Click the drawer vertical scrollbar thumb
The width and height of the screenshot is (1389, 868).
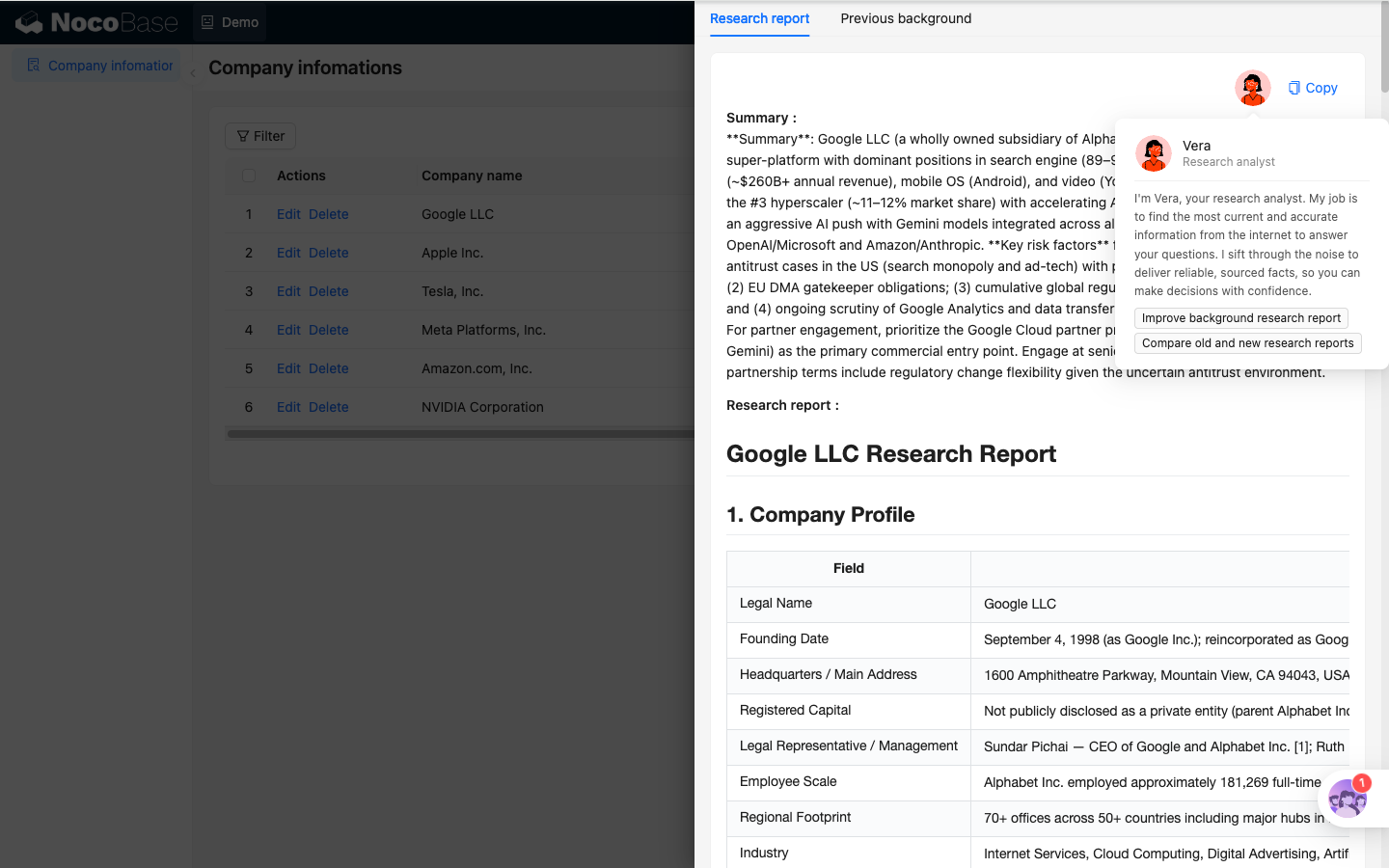pyautogui.click(x=1385, y=48)
